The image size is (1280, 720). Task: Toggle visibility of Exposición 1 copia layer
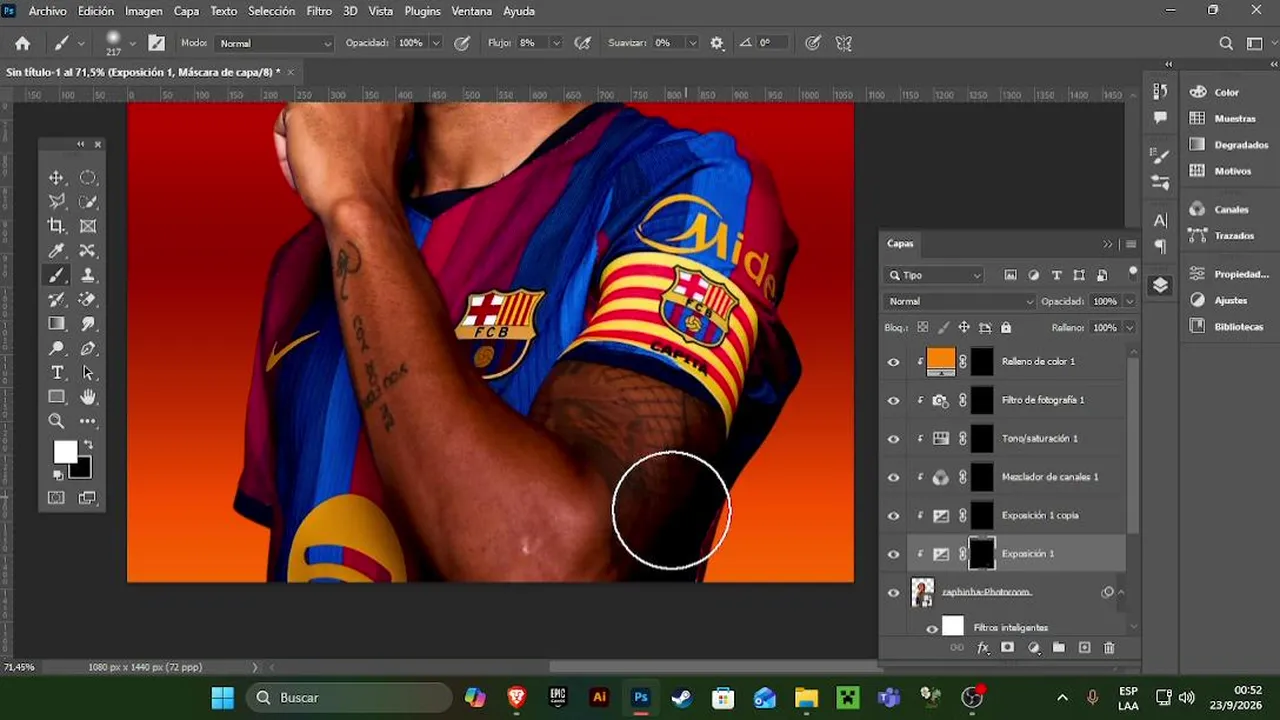click(893, 516)
